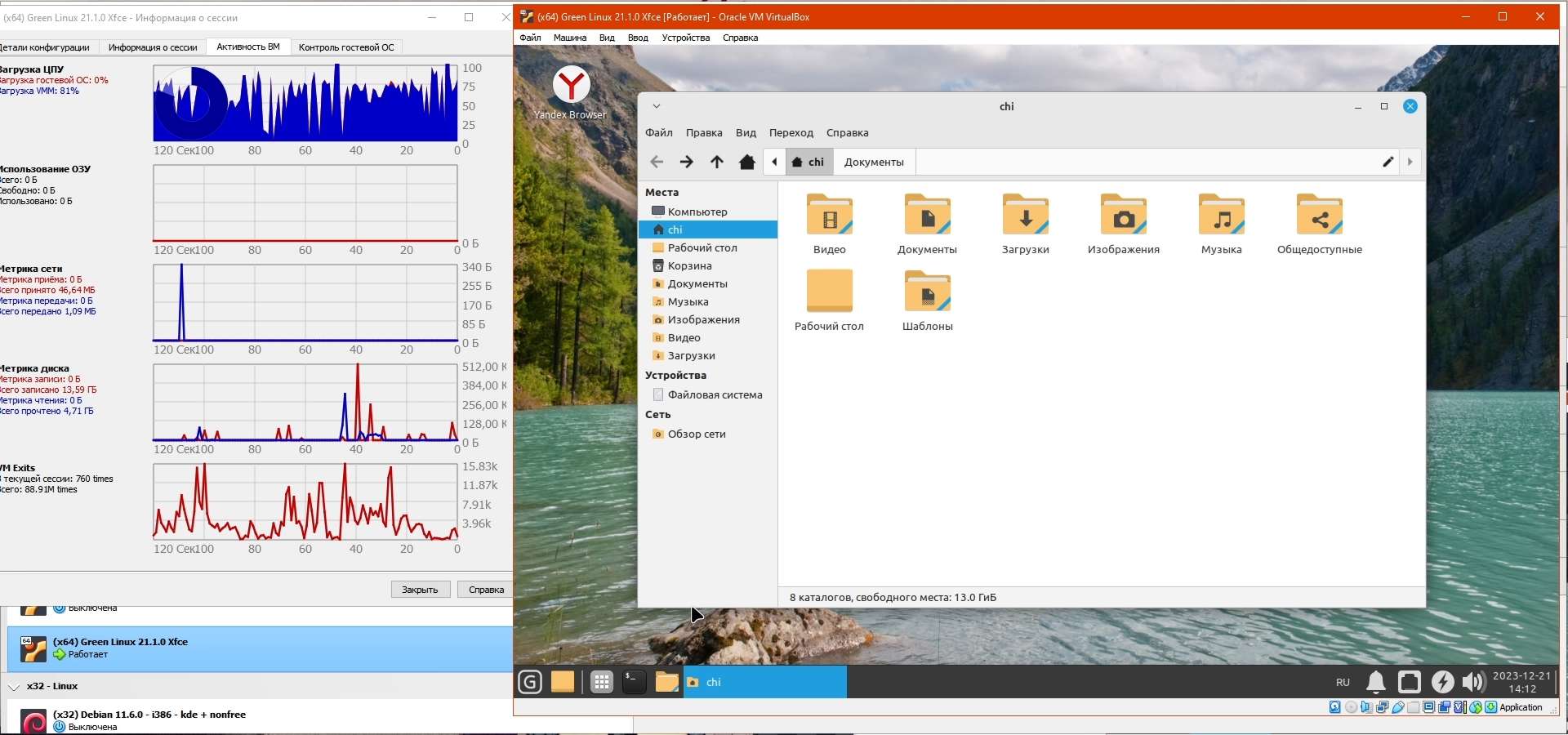Collapse the x32 - Linux group
Viewport: 1568px width, 735px height.
click(x=14, y=687)
